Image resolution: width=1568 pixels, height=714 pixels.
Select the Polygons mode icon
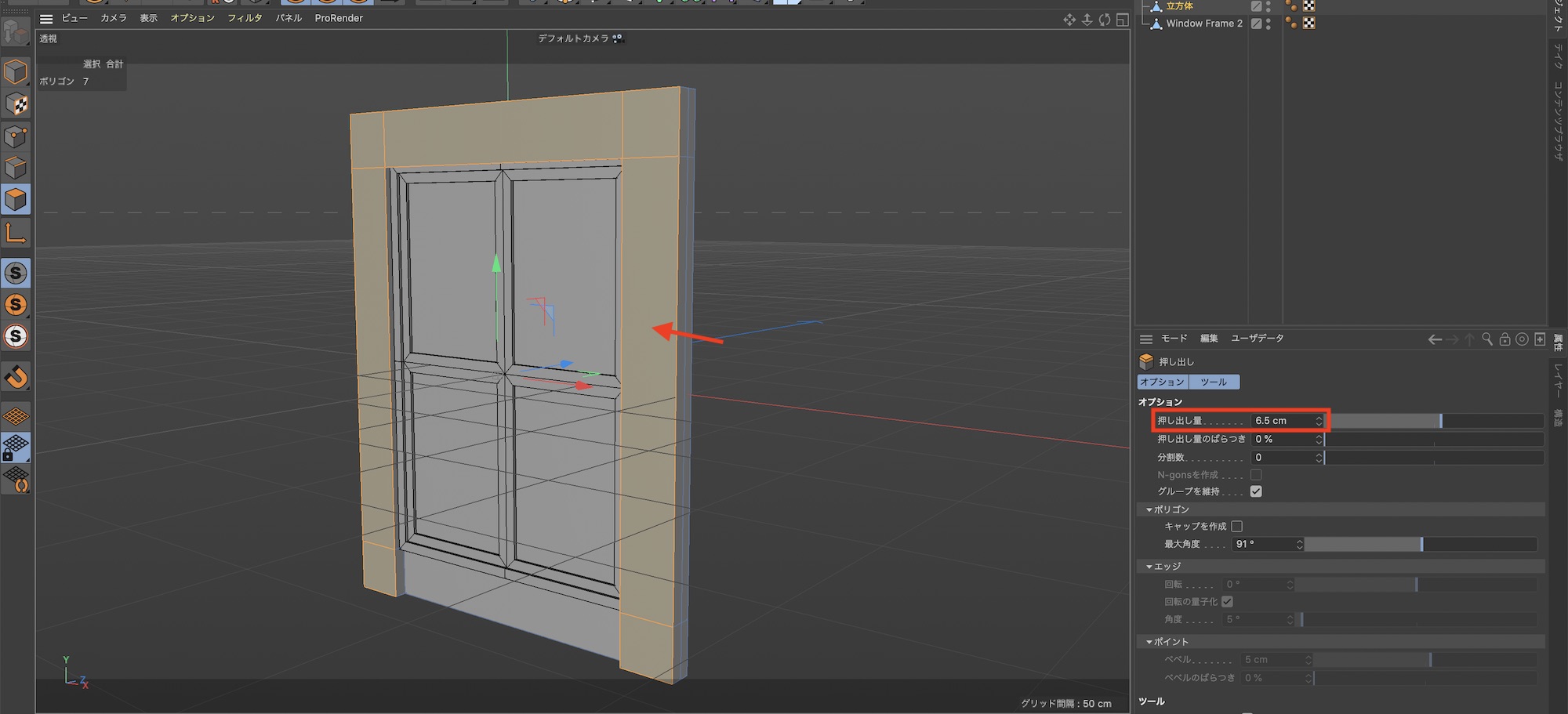[16, 200]
